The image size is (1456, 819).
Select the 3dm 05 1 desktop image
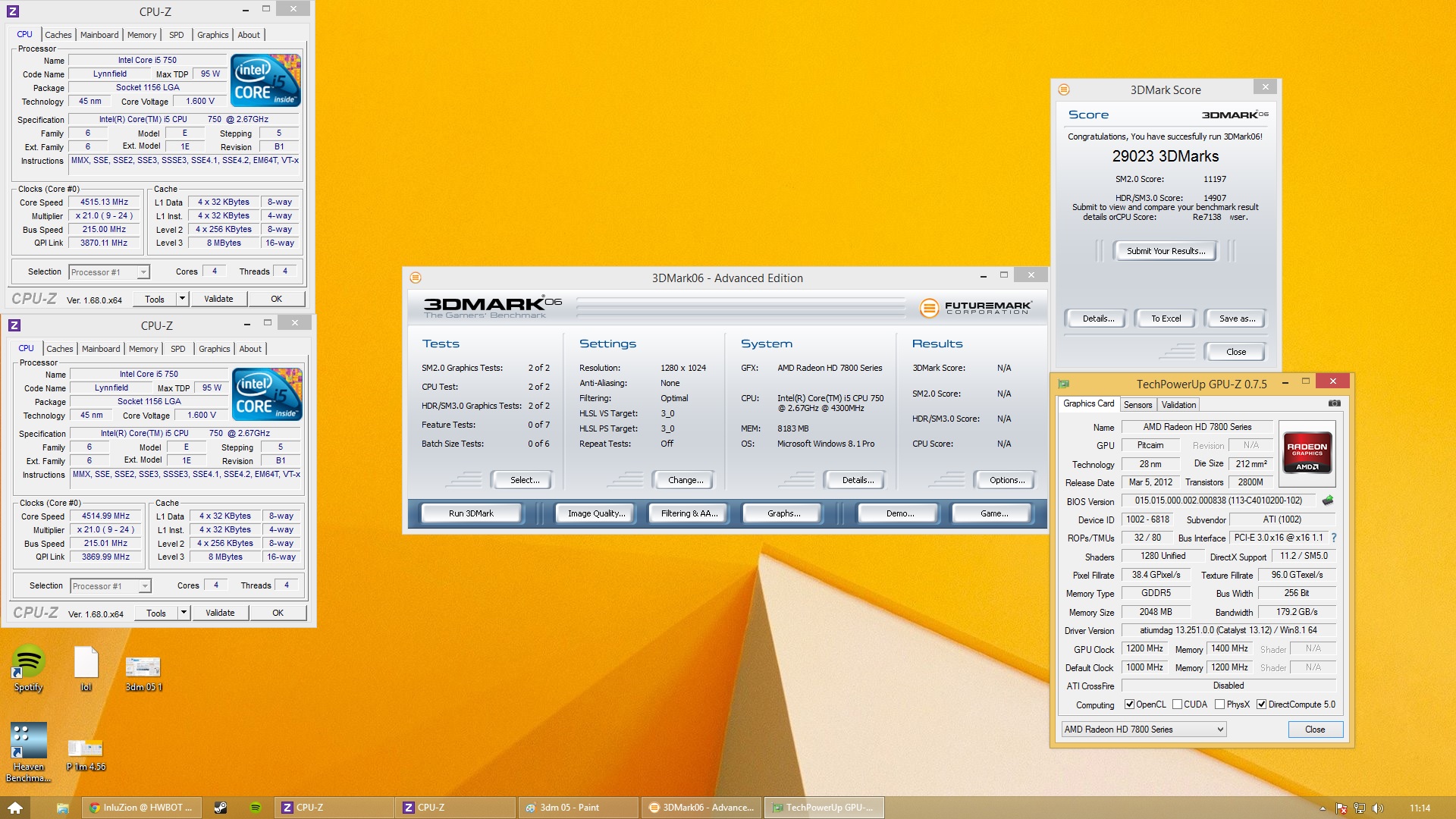[143, 673]
